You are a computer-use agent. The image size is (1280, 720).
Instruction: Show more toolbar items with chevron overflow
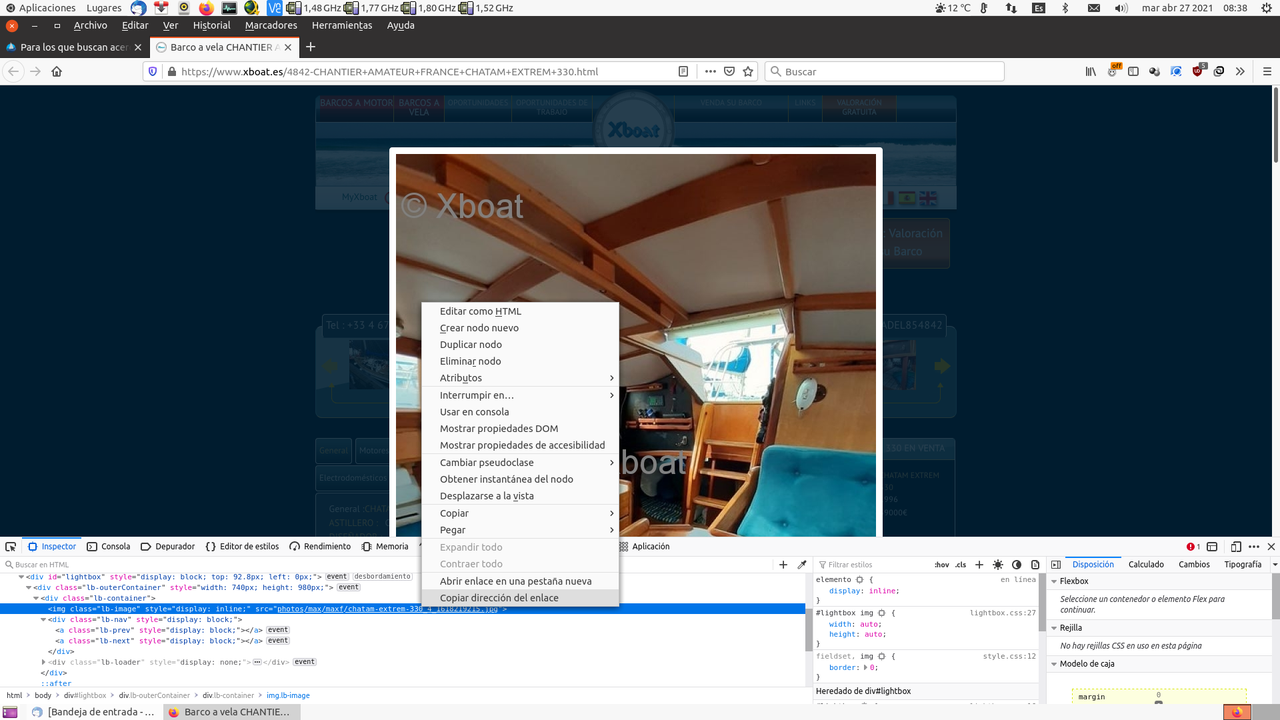(1240, 72)
